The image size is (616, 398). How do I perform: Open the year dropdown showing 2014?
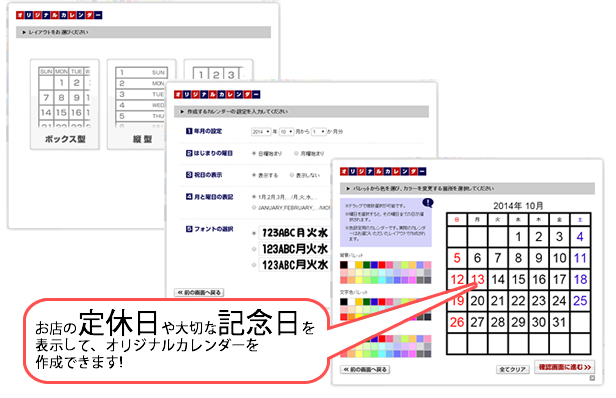(x=261, y=132)
